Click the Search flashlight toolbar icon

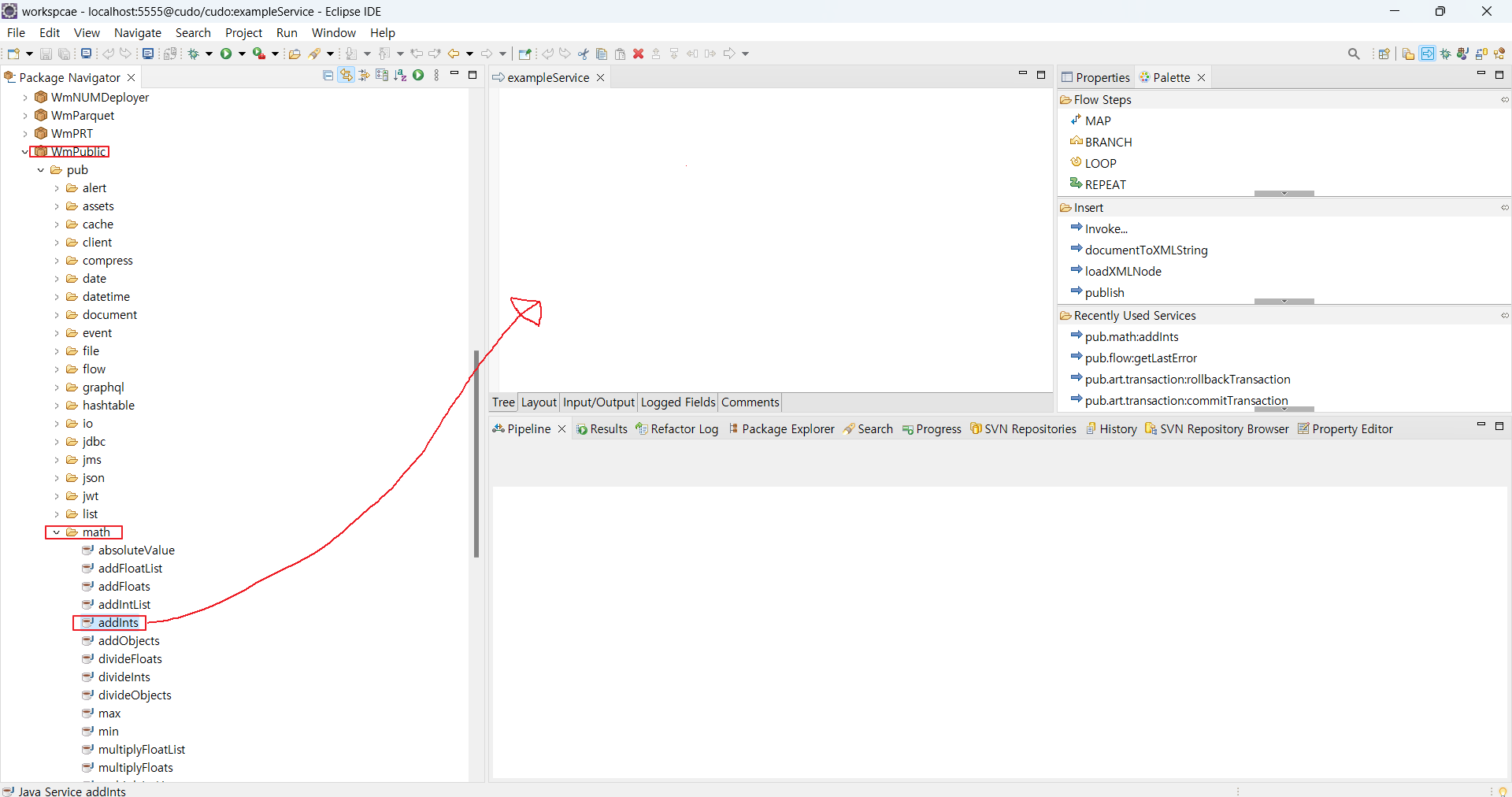(314, 54)
